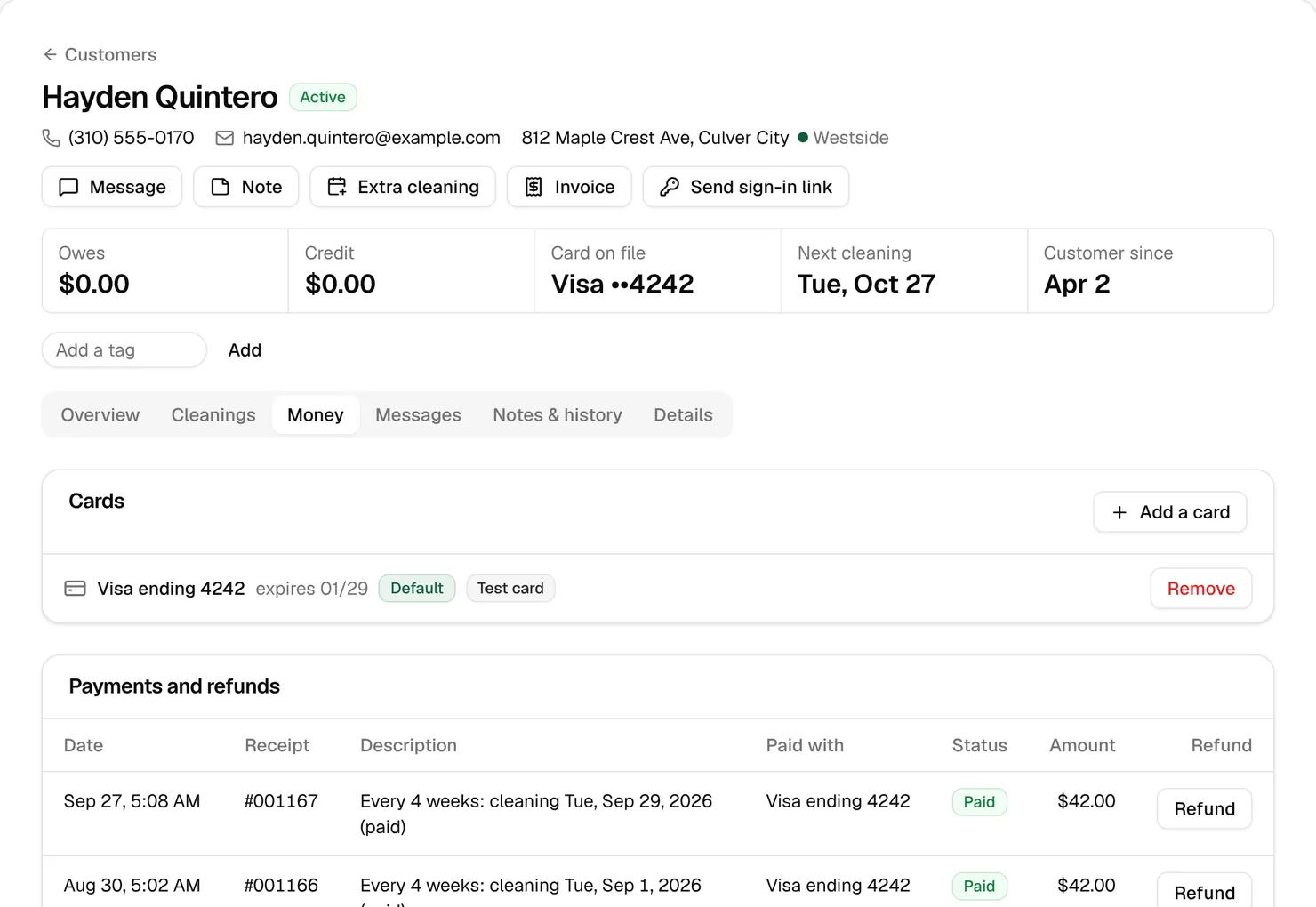This screenshot has height=907, width=1316.
Task: Click receipt number #001166
Action: (281, 886)
